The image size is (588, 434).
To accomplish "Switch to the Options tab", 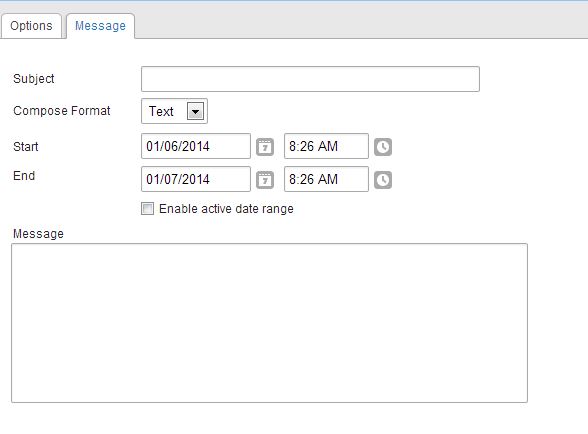I will [31, 26].
